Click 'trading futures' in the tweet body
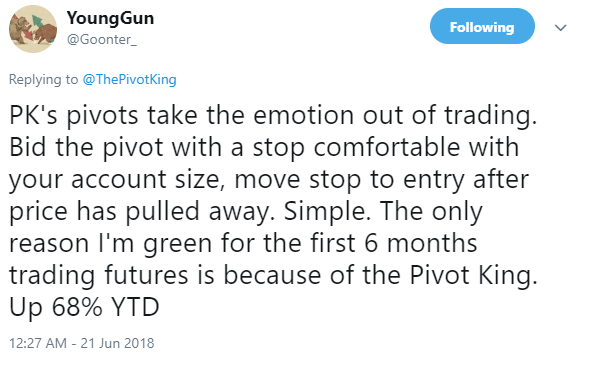Viewport: 592px width, 365px height. pos(99,275)
